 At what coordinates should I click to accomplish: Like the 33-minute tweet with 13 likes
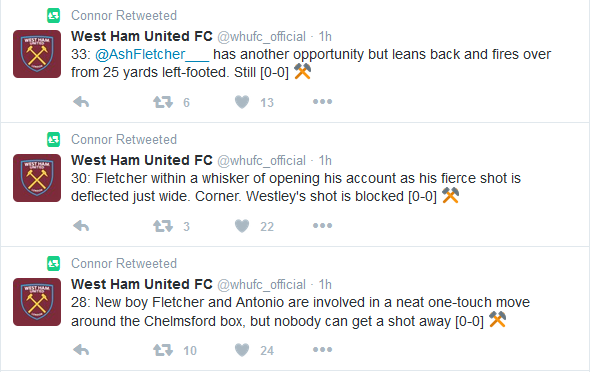click(x=242, y=102)
